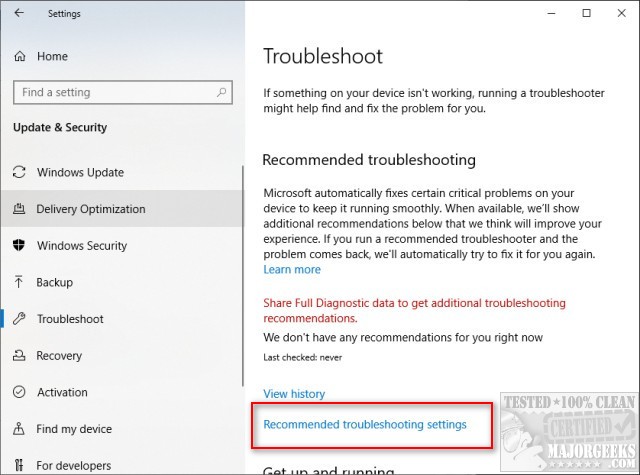Viewport: 640px width, 475px height.
Task: Click the Home house icon
Action: pos(20,57)
